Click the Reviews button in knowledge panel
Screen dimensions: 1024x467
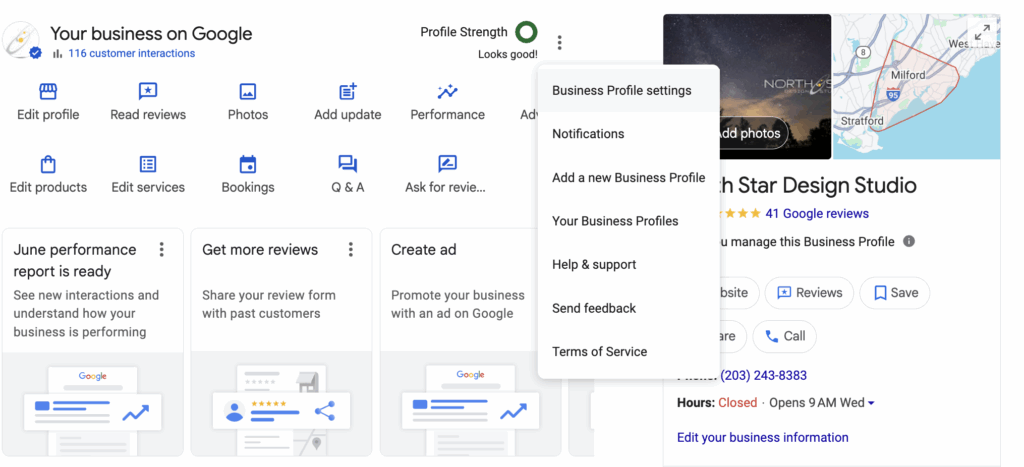(809, 293)
